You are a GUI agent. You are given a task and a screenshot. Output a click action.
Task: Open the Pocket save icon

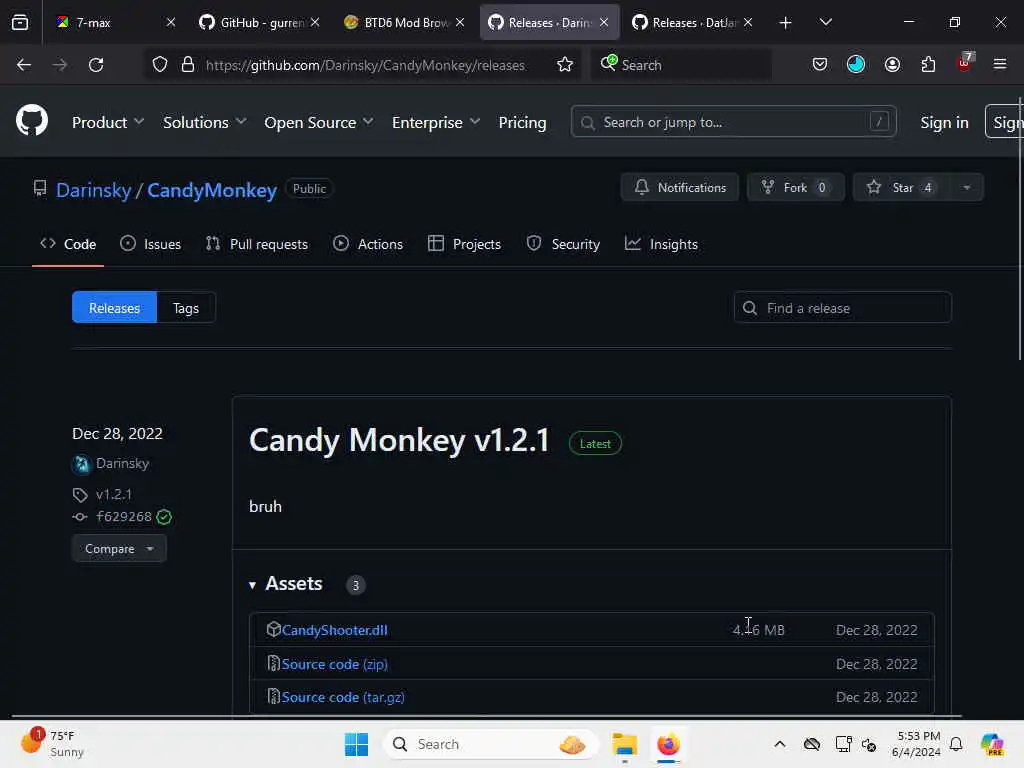(x=820, y=65)
